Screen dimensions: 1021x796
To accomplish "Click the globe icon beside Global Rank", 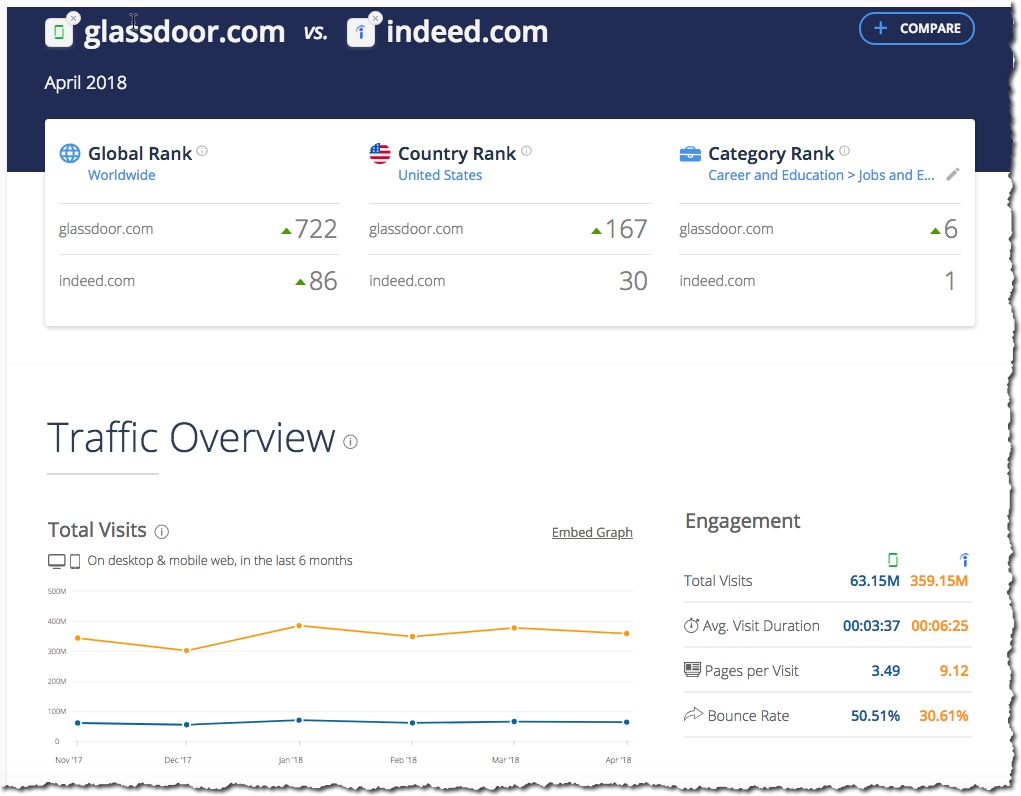I will pos(69,154).
